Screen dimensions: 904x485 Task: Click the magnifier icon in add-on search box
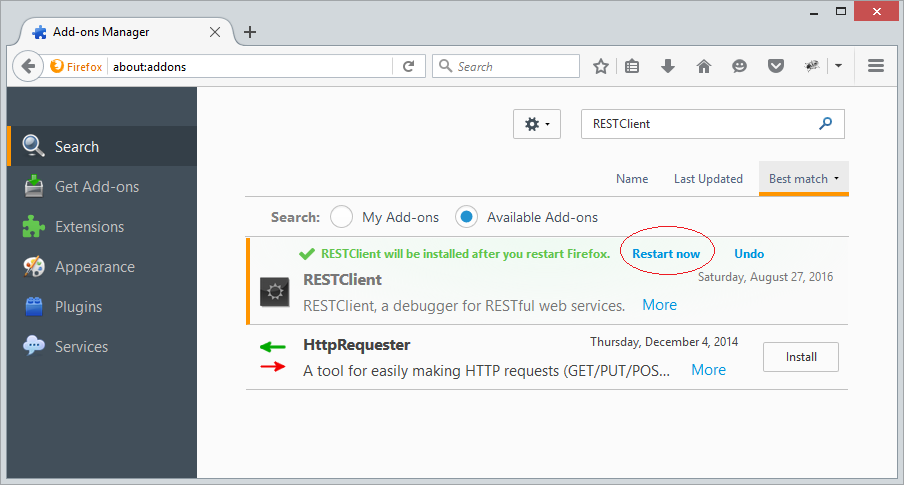826,123
